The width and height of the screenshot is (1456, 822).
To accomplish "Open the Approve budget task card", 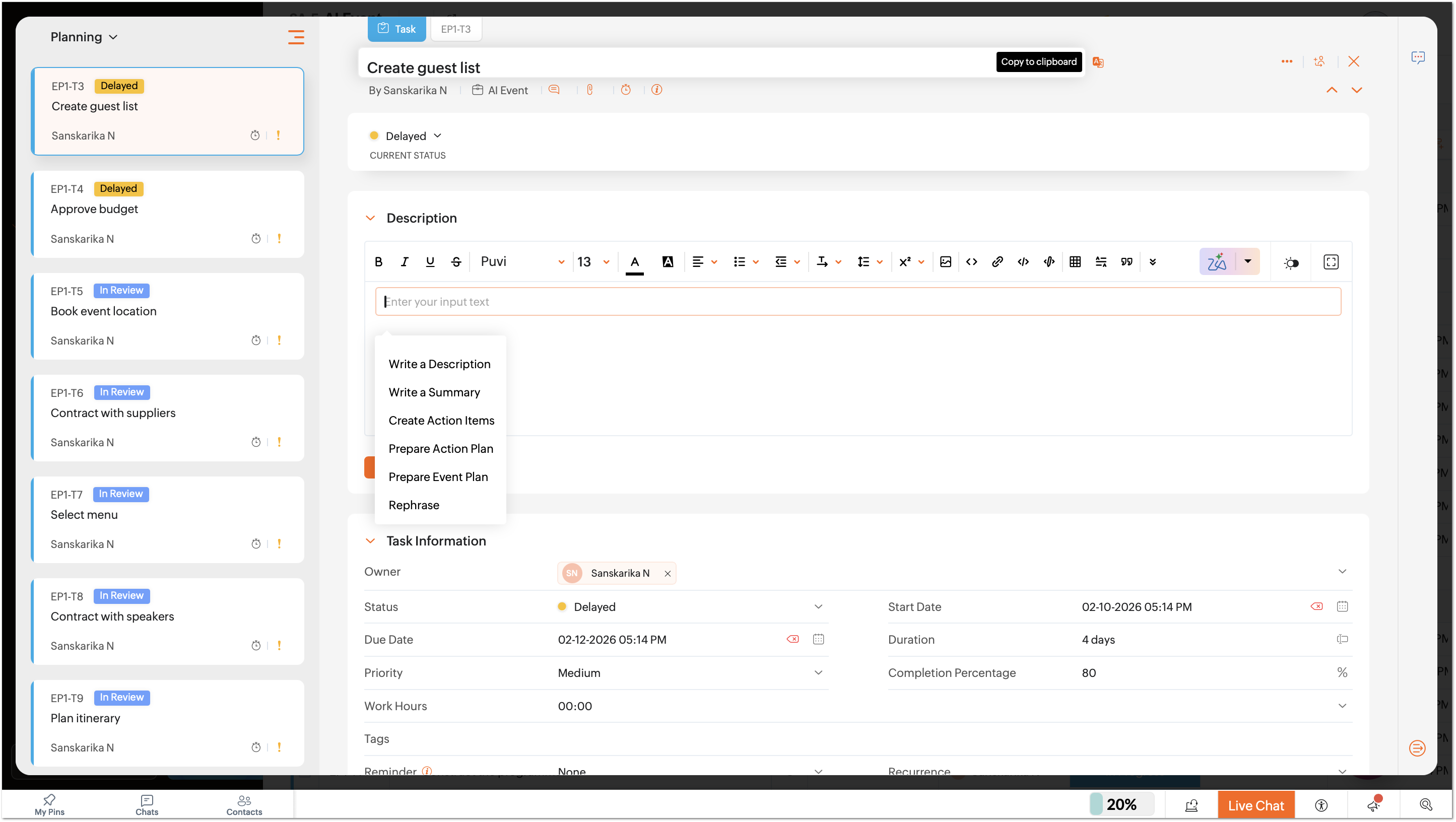I will 168,214.
